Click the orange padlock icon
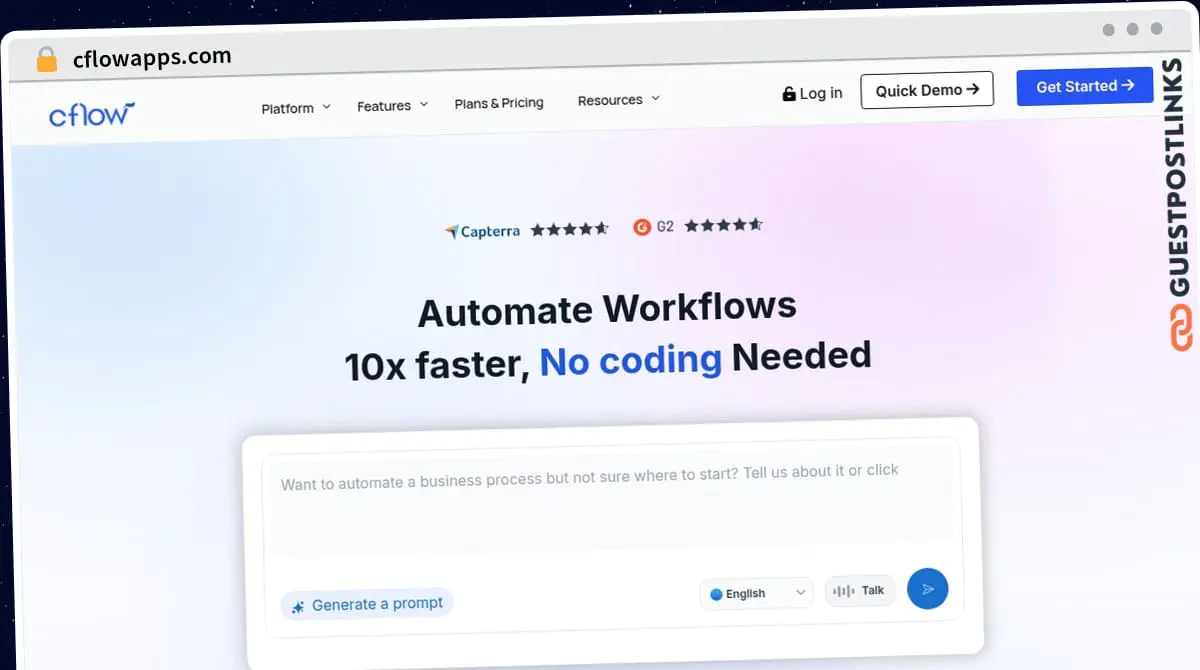 pyautogui.click(x=46, y=59)
